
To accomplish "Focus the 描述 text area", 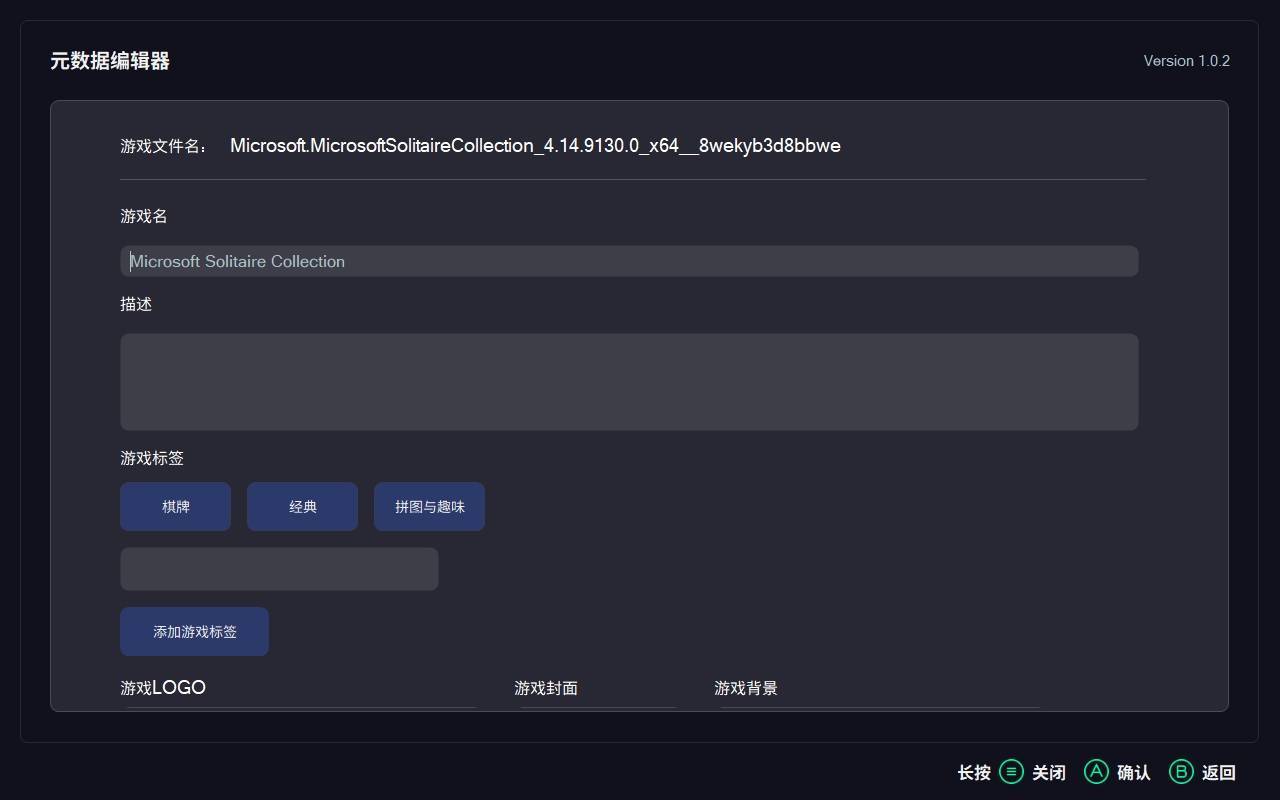I will [x=629, y=382].
